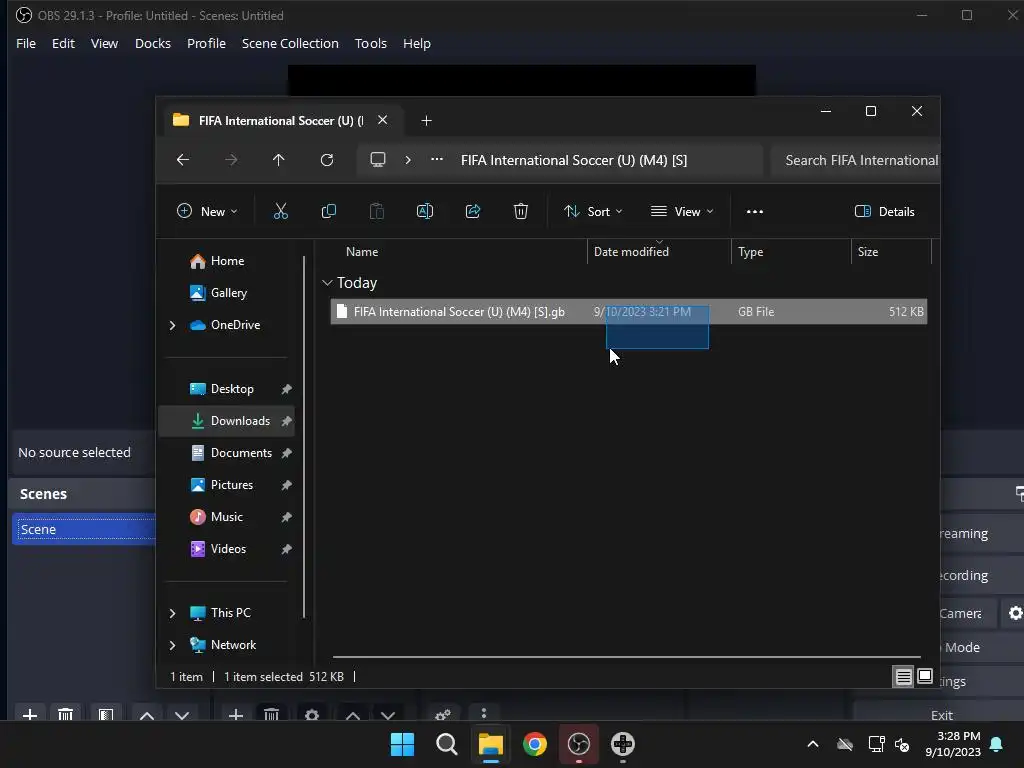Open Documents in navigation pane
Viewport: 1024px width, 768px height.
point(227,453)
